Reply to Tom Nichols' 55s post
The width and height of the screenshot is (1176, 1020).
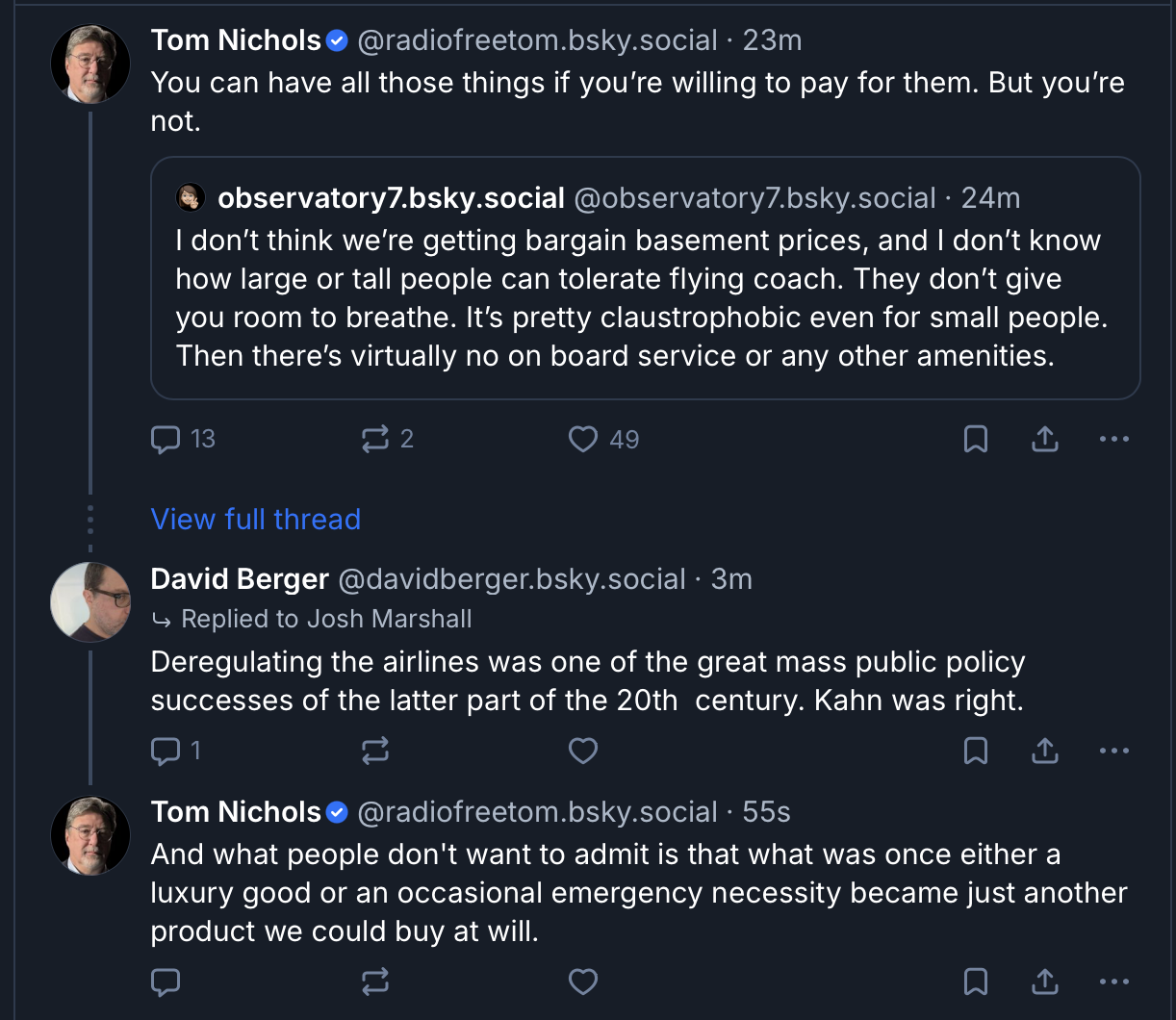pyautogui.click(x=166, y=982)
